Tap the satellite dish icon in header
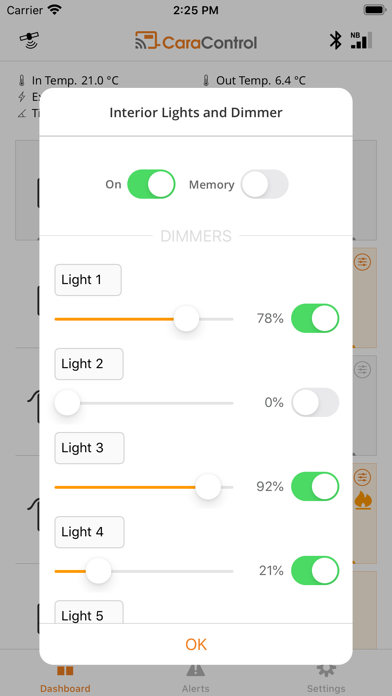Image resolution: width=392 pixels, height=696 pixels. pyautogui.click(x=29, y=41)
